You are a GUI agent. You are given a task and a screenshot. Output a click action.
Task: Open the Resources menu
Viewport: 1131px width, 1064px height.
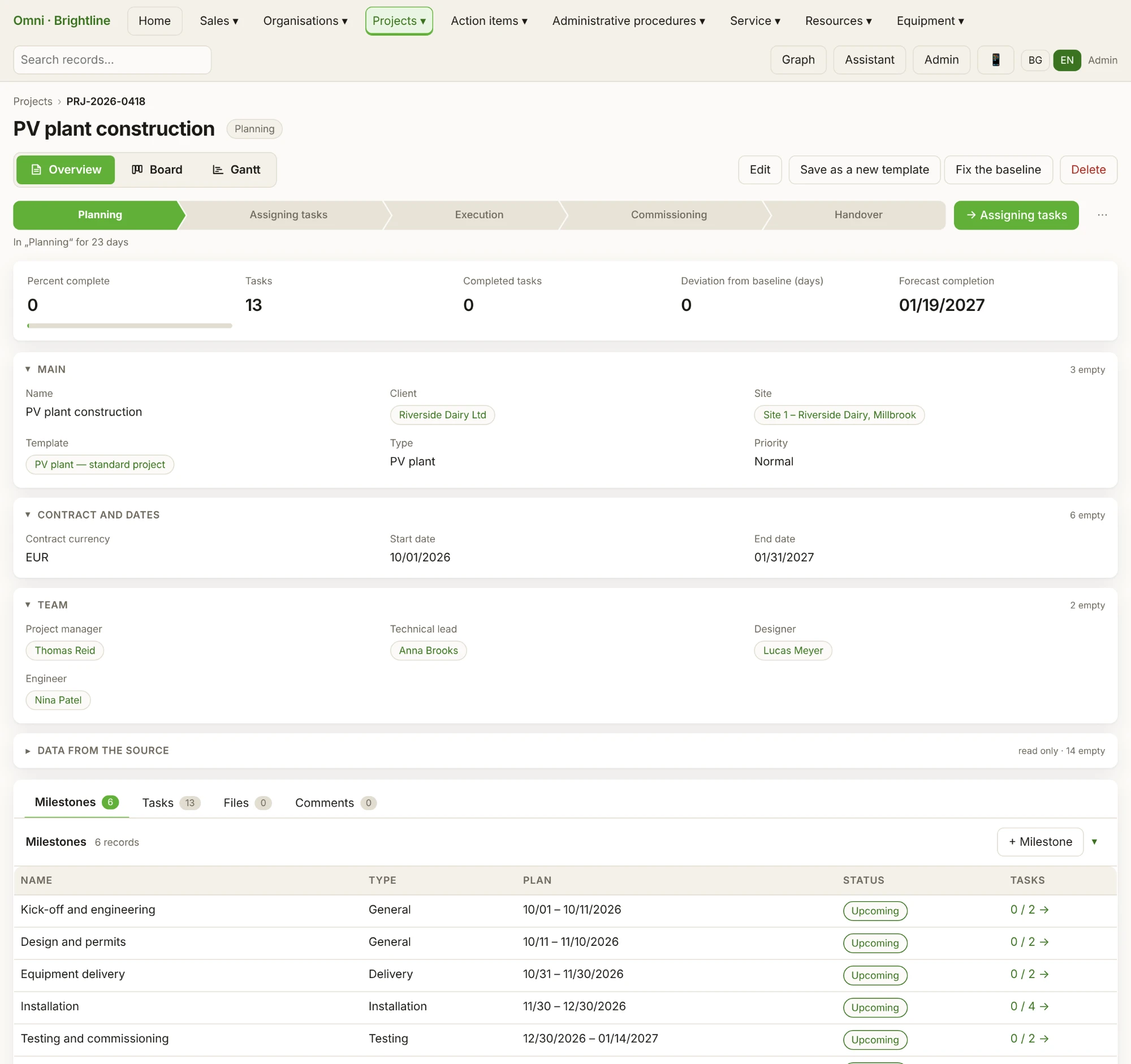838,21
